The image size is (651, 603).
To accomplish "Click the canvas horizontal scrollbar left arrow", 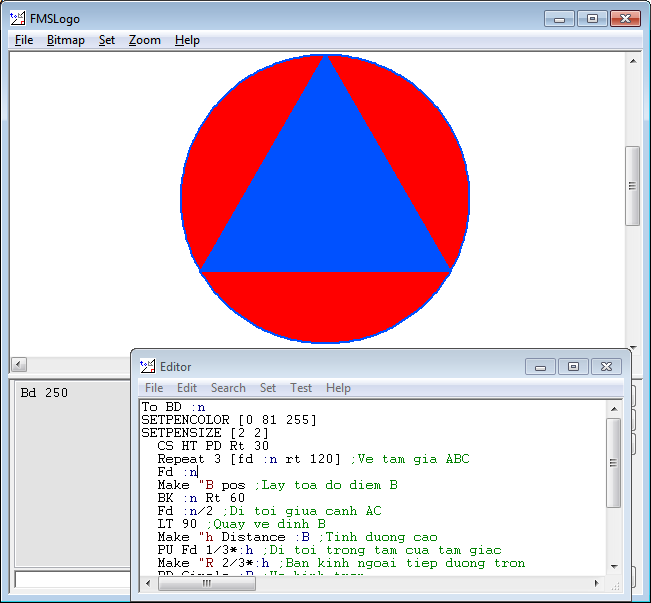I will pos(18,365).
